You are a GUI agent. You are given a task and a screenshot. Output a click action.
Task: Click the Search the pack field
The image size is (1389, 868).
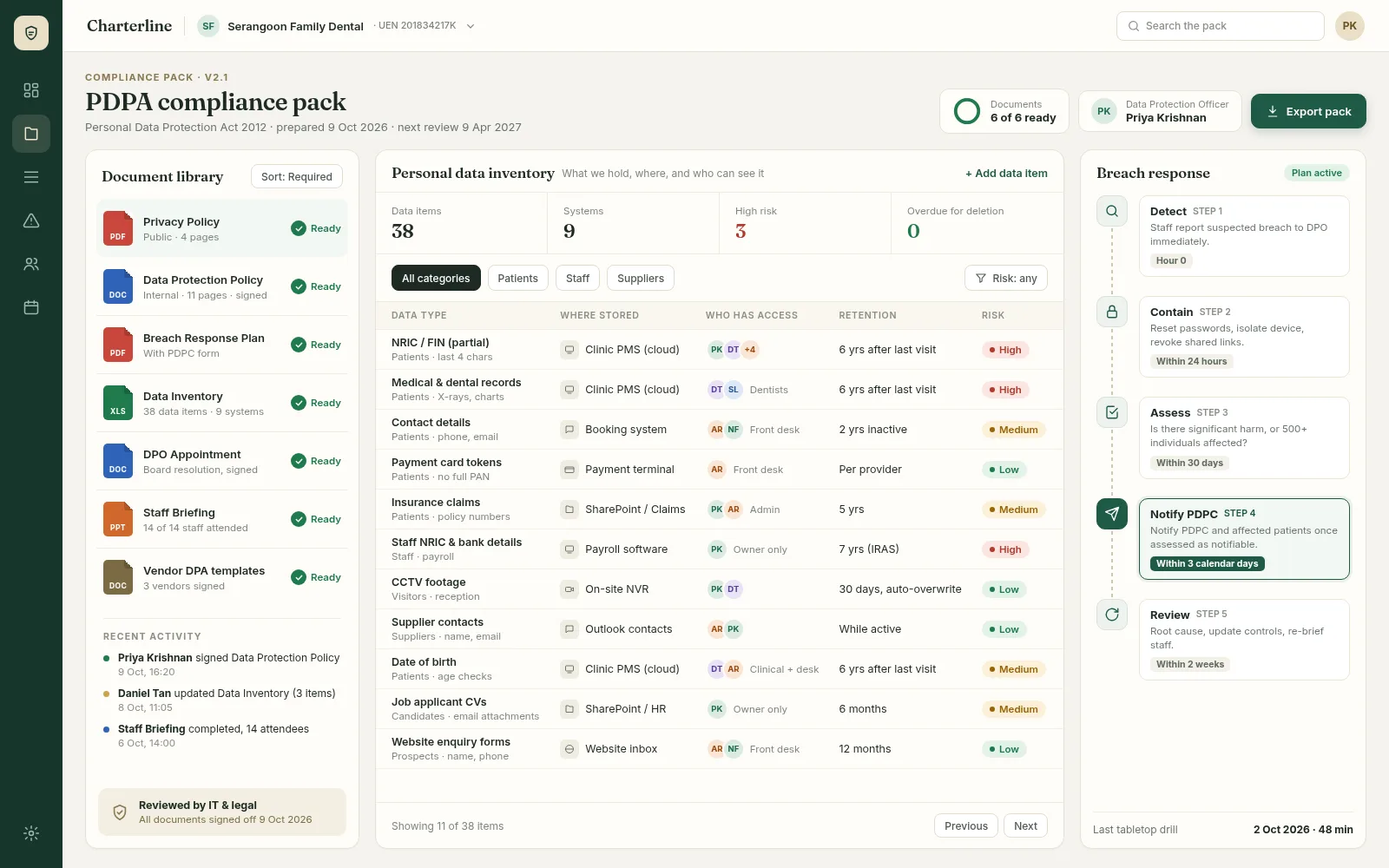coord(1221,26)
